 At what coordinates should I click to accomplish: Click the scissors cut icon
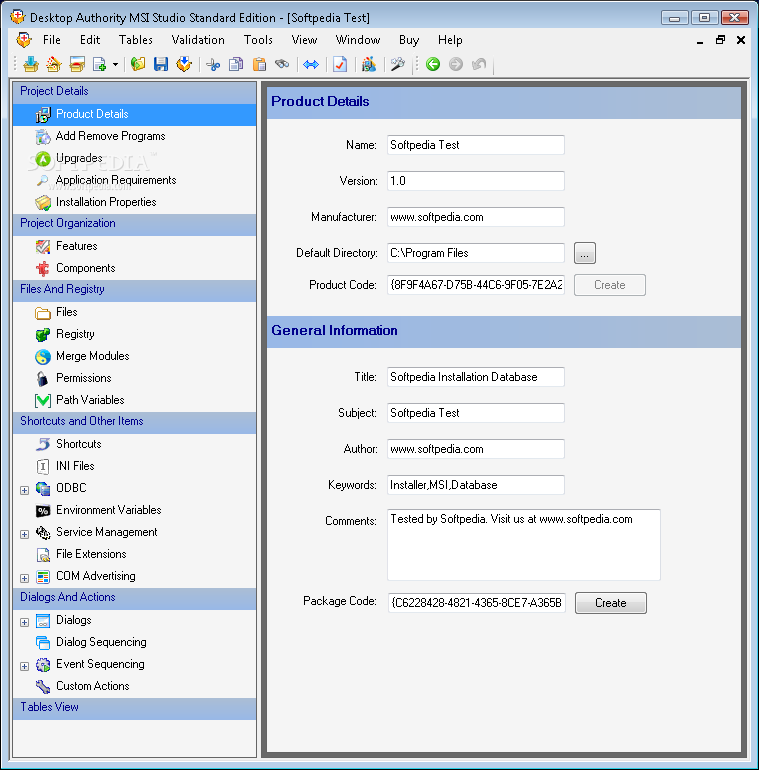pyautogui.click(x=213, y=64)
